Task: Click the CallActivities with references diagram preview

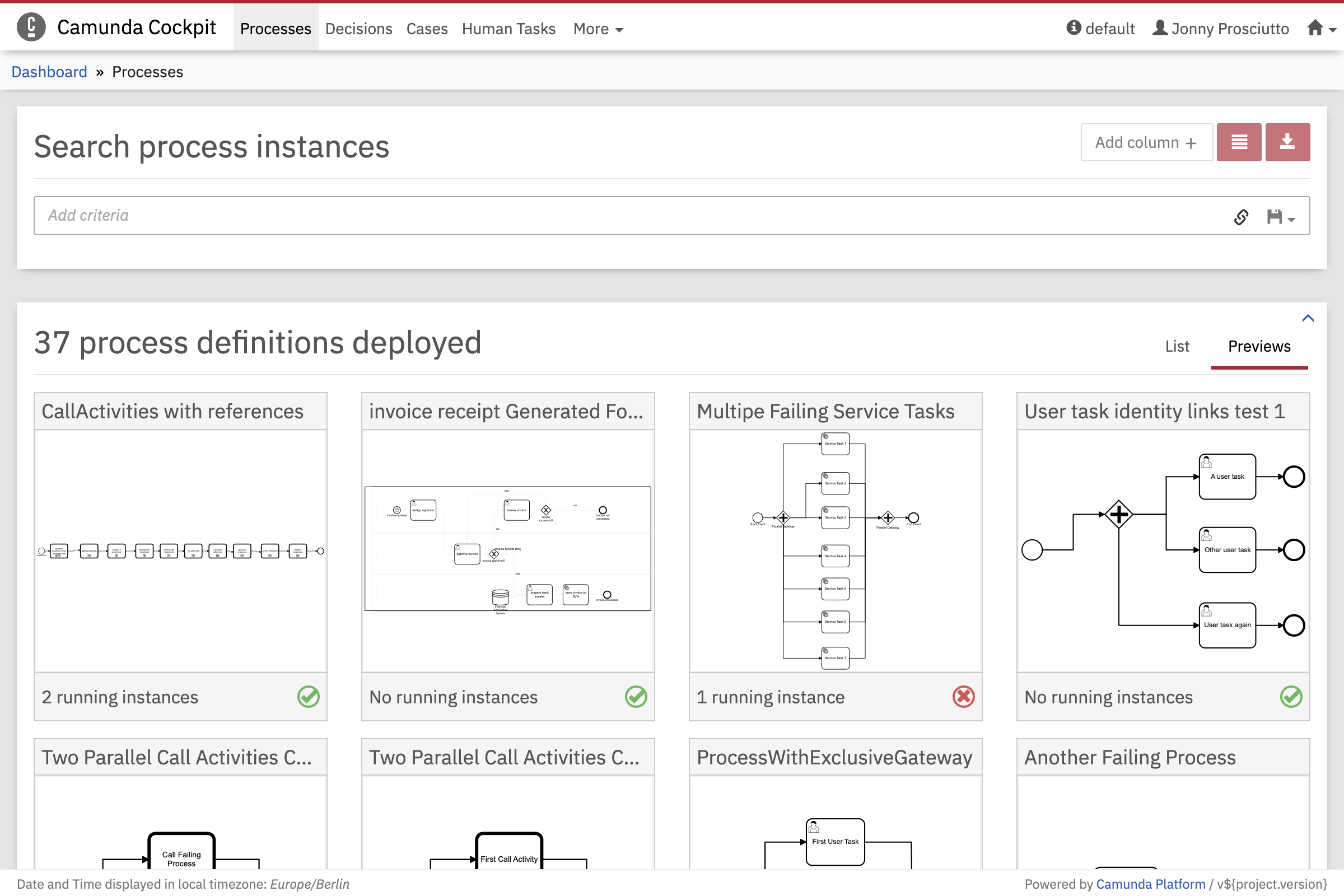Action: tap(180, 551)
